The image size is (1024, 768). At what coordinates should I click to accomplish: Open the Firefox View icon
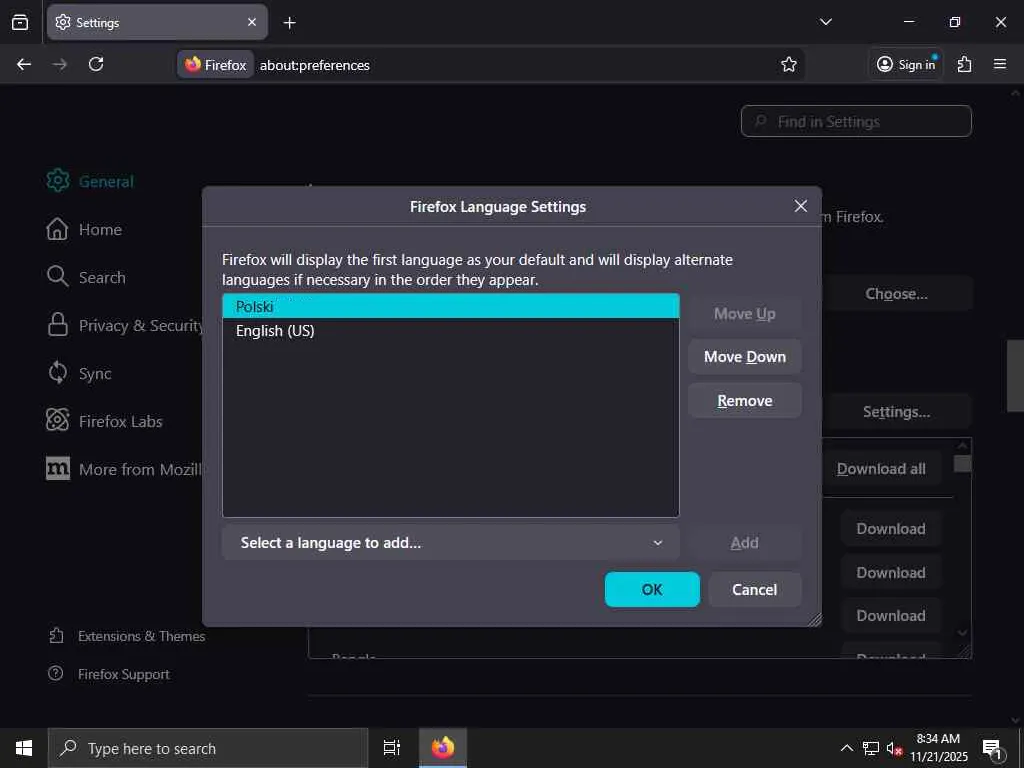pos(20,22)
